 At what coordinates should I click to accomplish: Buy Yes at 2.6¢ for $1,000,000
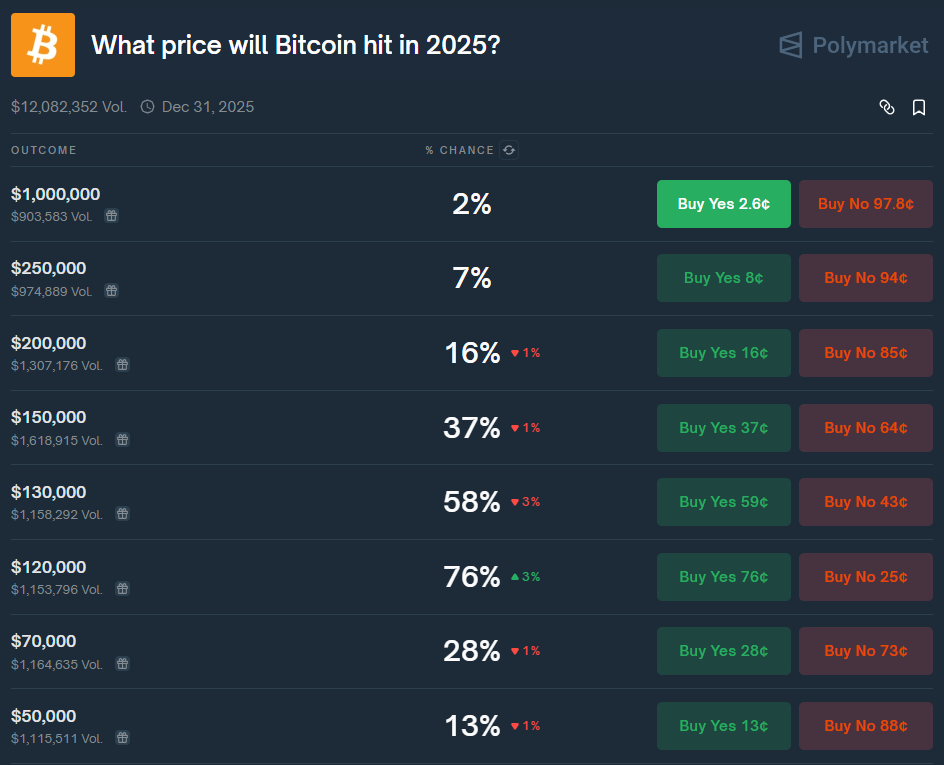tap(723, 203)
